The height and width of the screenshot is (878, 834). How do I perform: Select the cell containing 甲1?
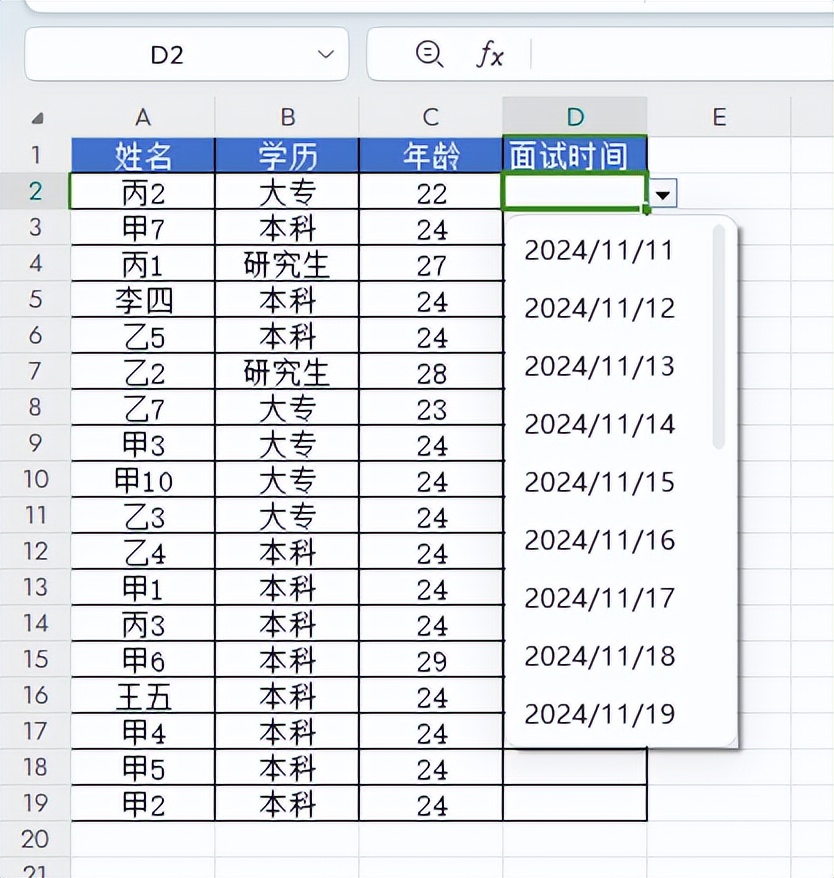pyautogui.click(x=143, y=587)
